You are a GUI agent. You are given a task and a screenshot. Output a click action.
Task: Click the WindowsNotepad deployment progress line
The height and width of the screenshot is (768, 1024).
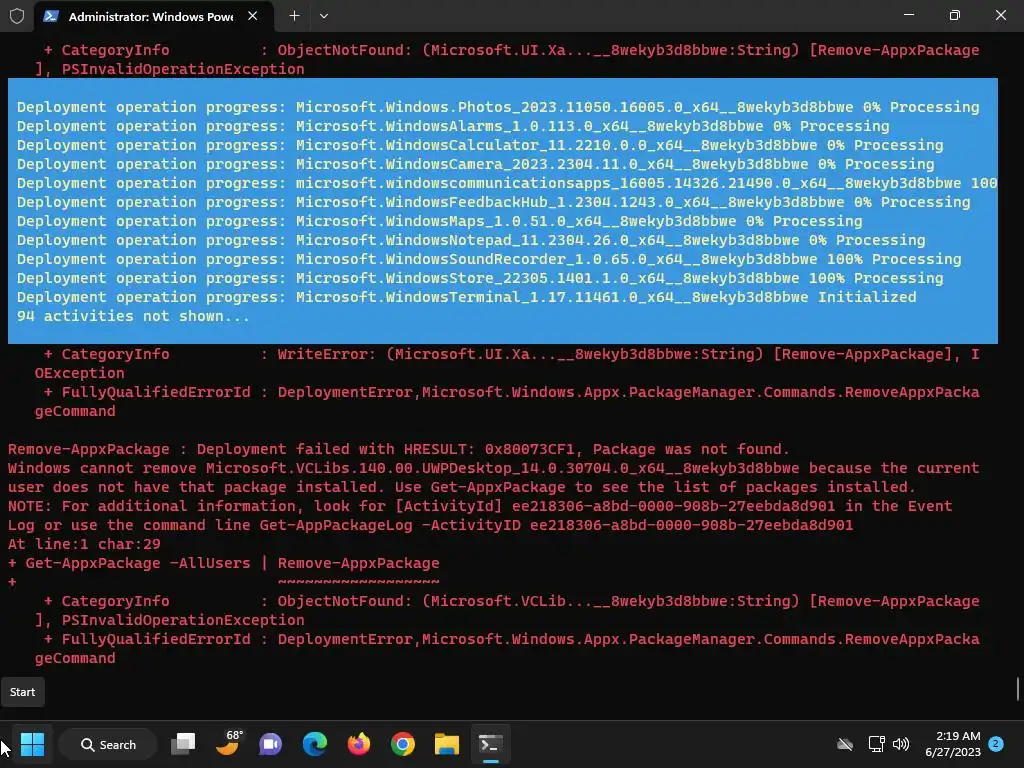(471, 240)
